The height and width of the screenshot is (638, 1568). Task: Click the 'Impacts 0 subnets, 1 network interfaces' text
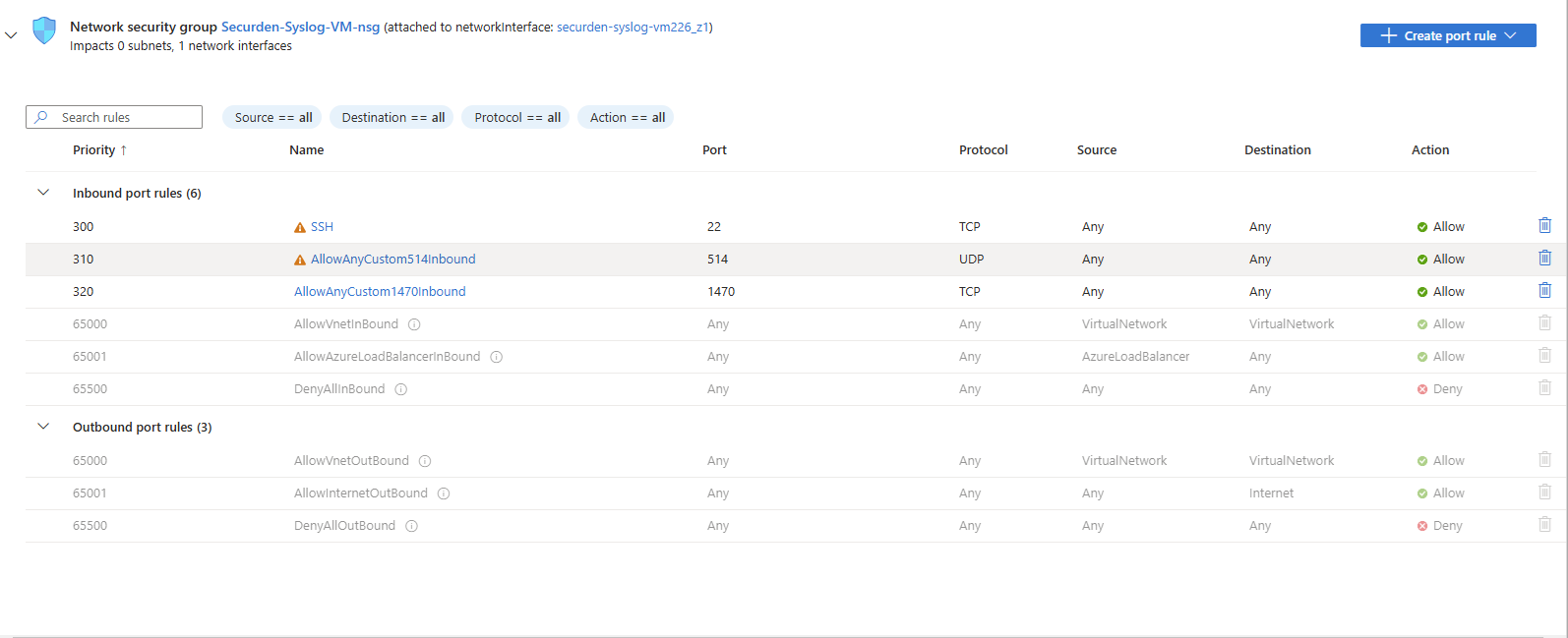click(181, 46)
